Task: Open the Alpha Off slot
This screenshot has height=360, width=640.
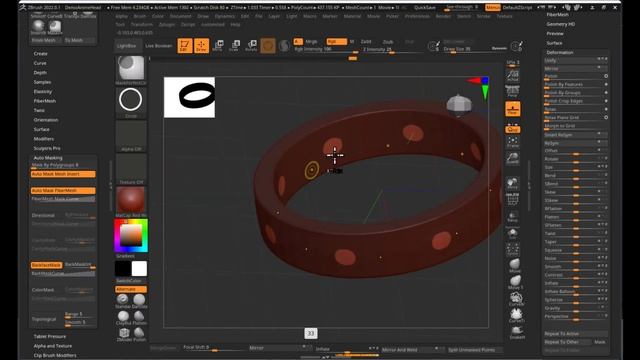Action: pos(131,136)
